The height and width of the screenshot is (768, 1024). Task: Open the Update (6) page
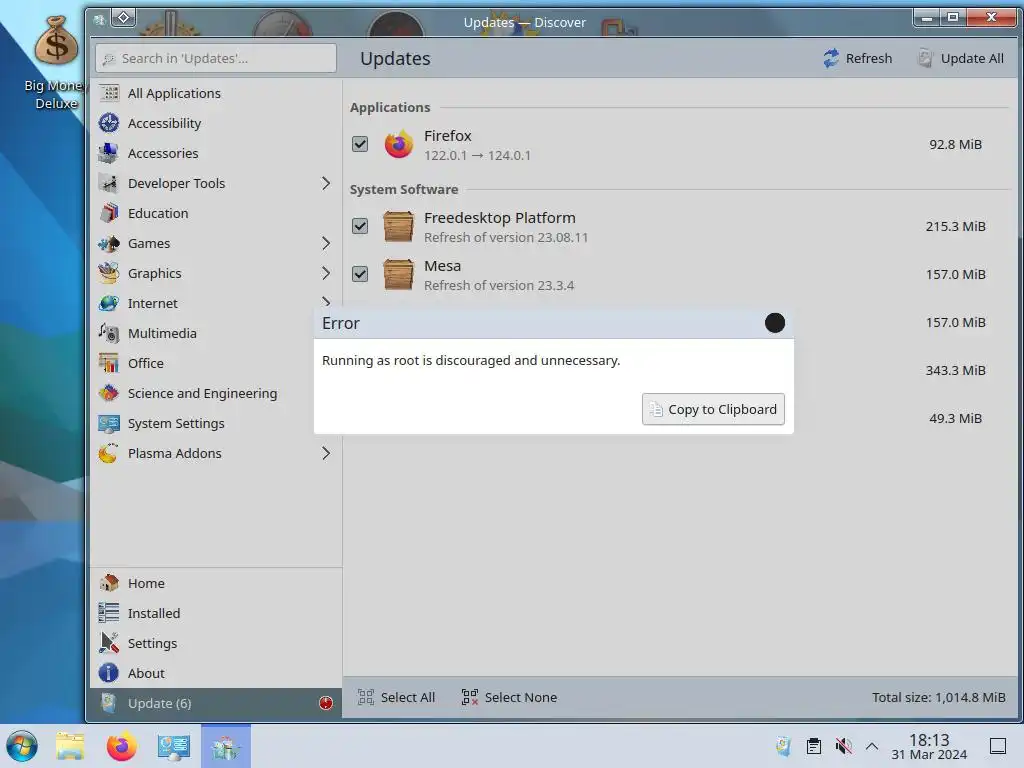coord(216,703)
